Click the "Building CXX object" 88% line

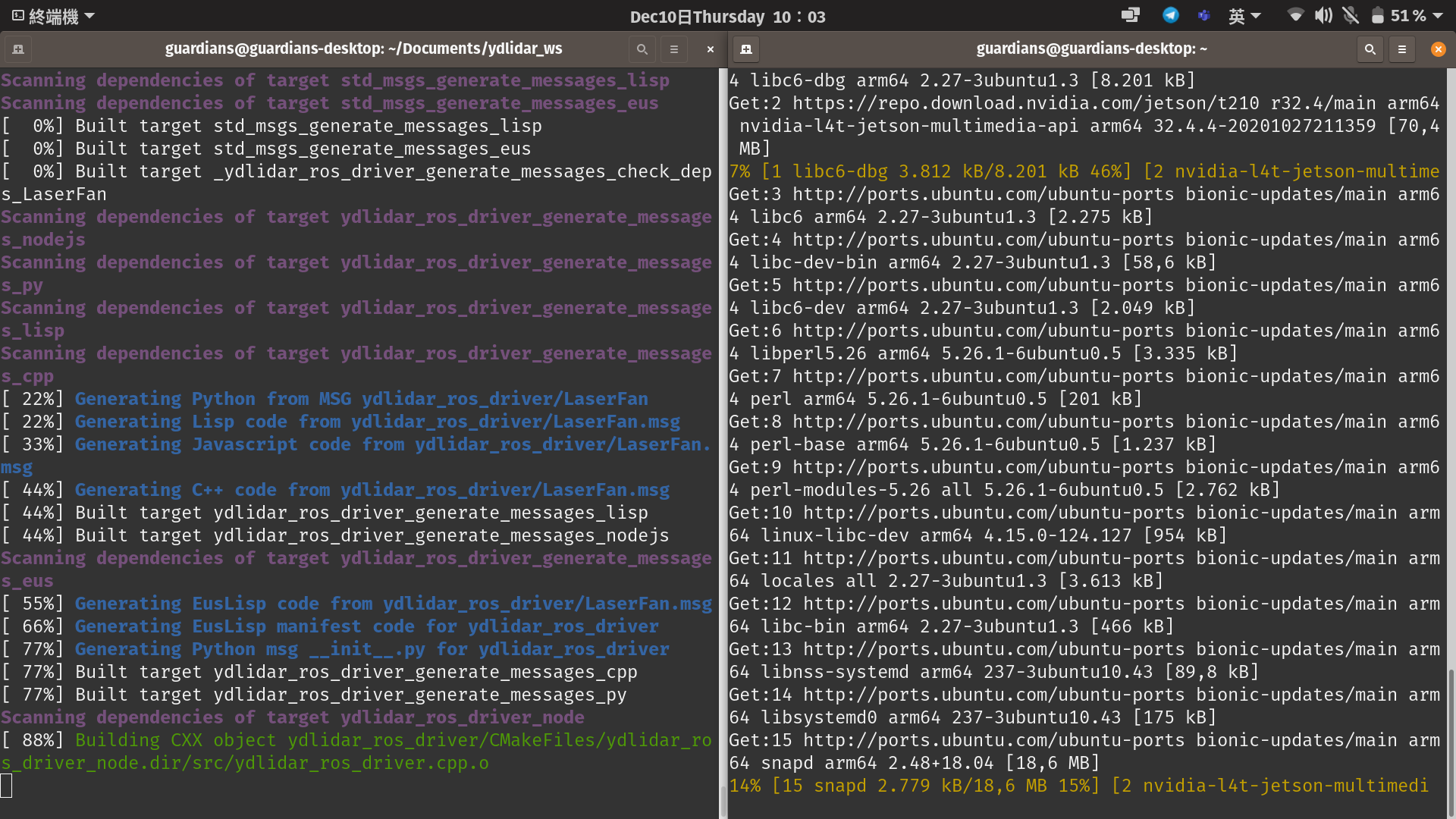click(x=356, y=752)
